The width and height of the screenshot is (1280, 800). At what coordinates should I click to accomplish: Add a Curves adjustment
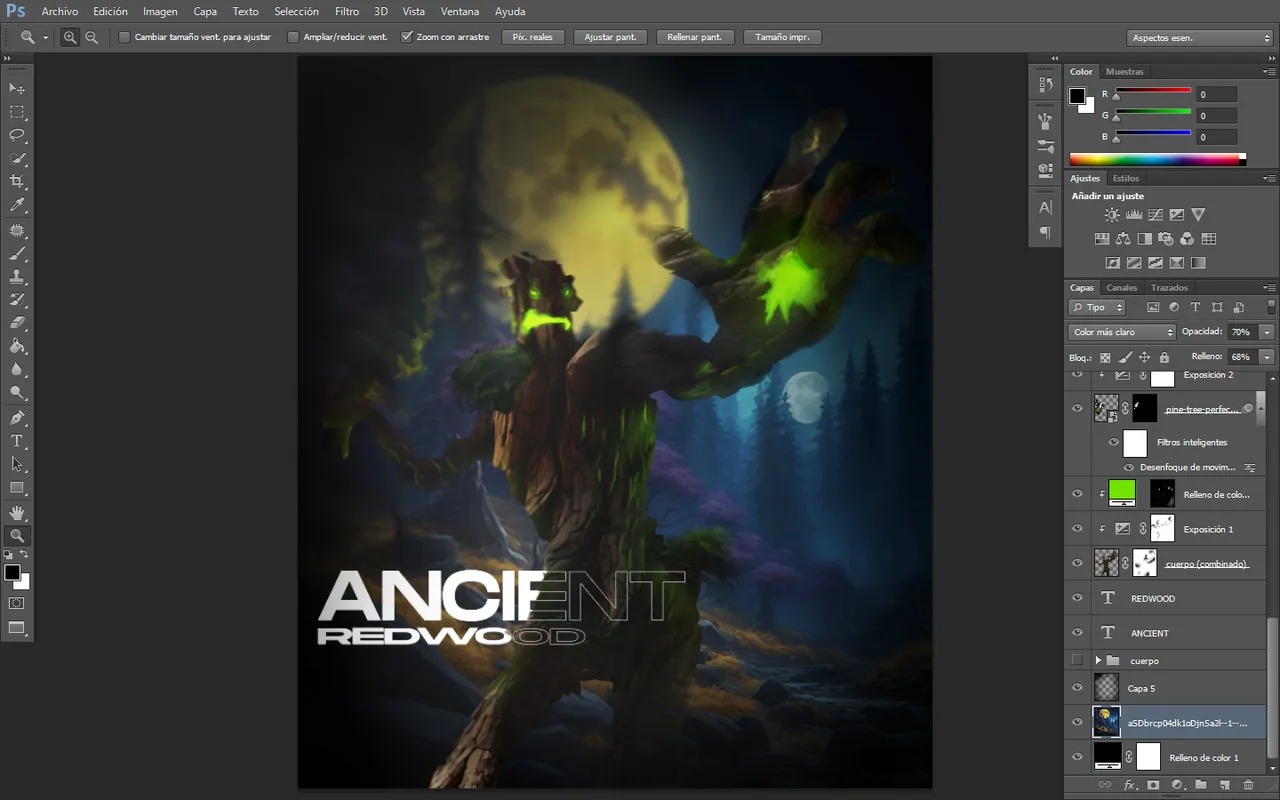coord(1155,215)
